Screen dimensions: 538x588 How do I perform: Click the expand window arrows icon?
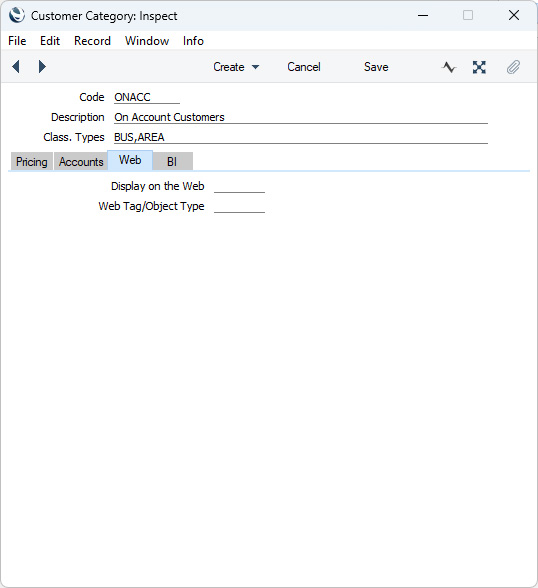(479, 67)
